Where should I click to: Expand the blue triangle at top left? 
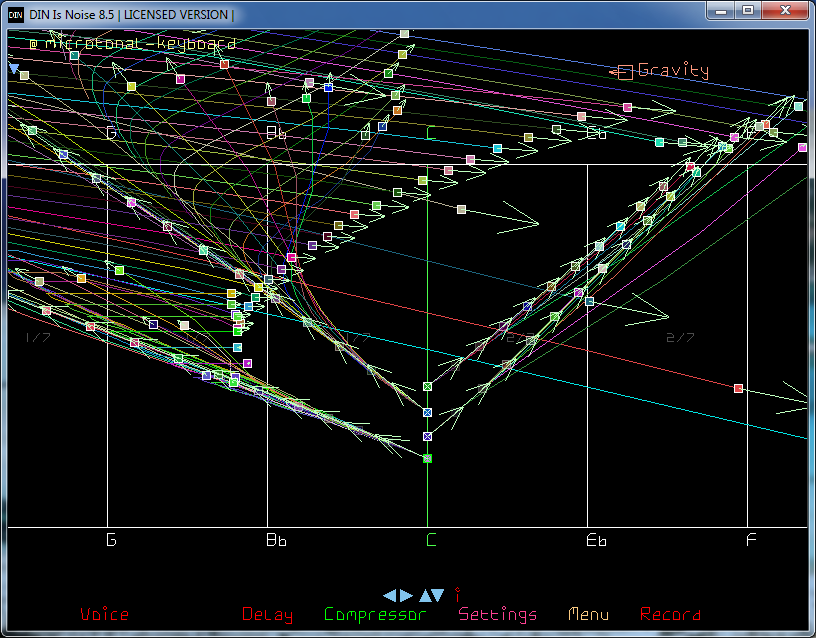(x=15, y=69)
